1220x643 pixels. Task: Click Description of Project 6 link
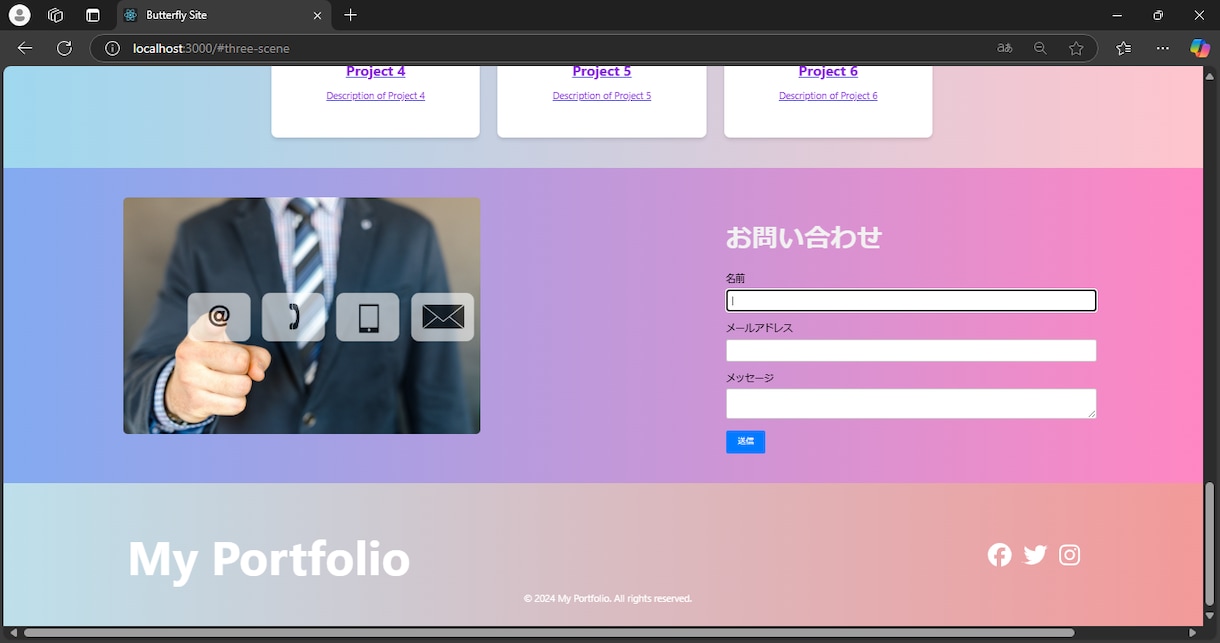pos(828,96)
